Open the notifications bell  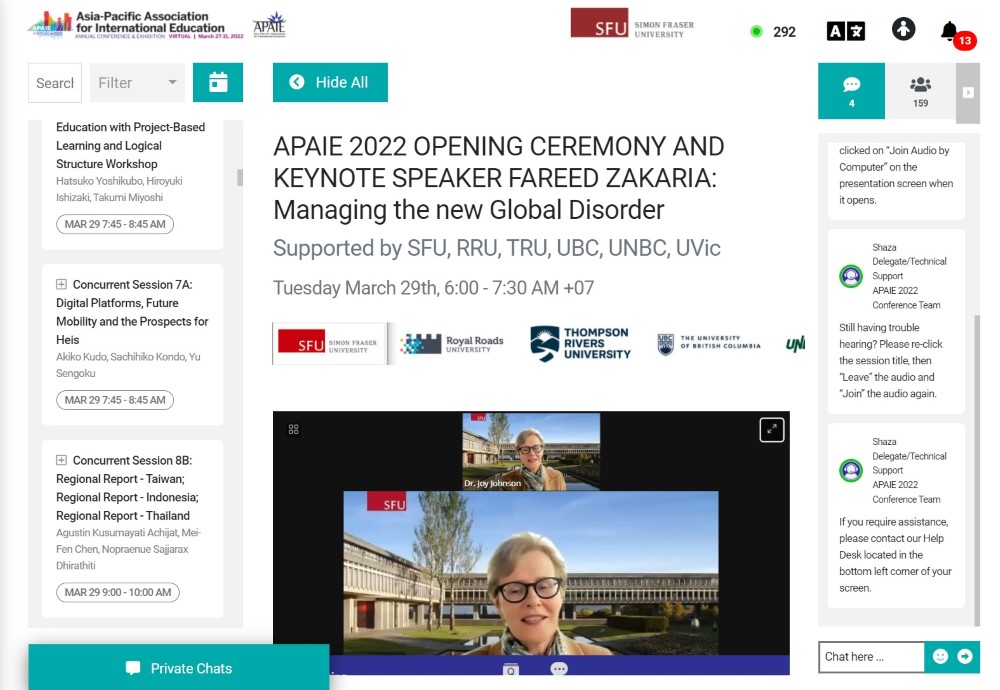point(950,31)
